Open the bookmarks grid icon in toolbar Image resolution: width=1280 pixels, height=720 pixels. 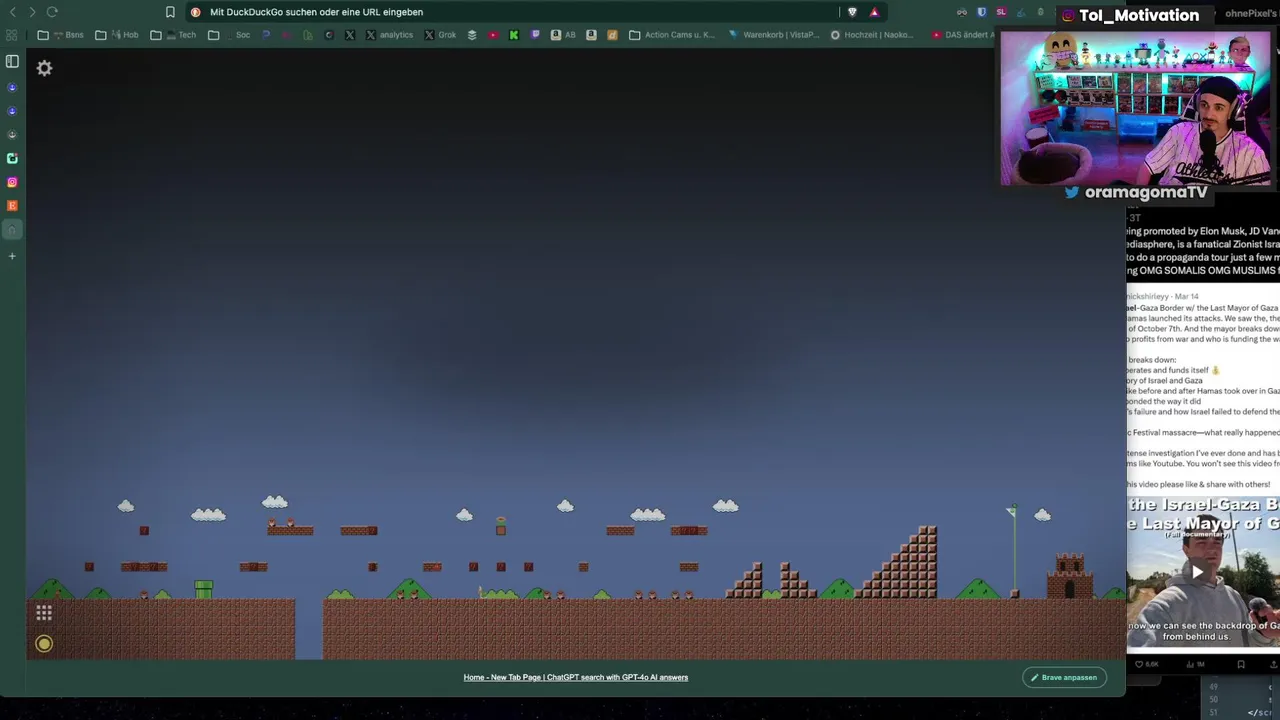click(12, 35)
